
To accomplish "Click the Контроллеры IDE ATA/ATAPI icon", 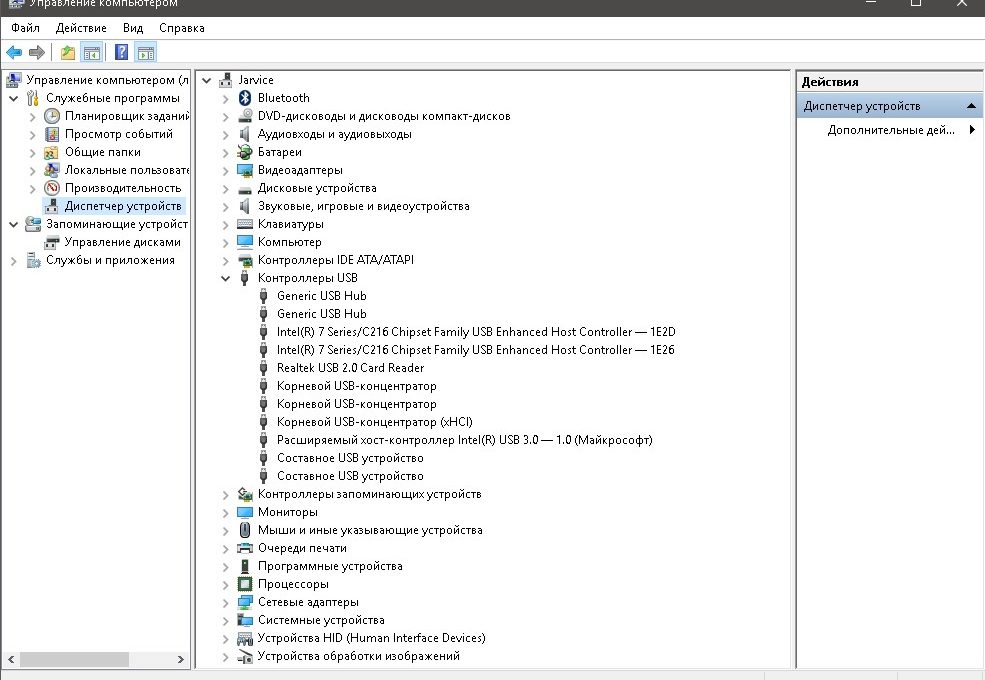I will pyautogui.click(x=245, y=260).
